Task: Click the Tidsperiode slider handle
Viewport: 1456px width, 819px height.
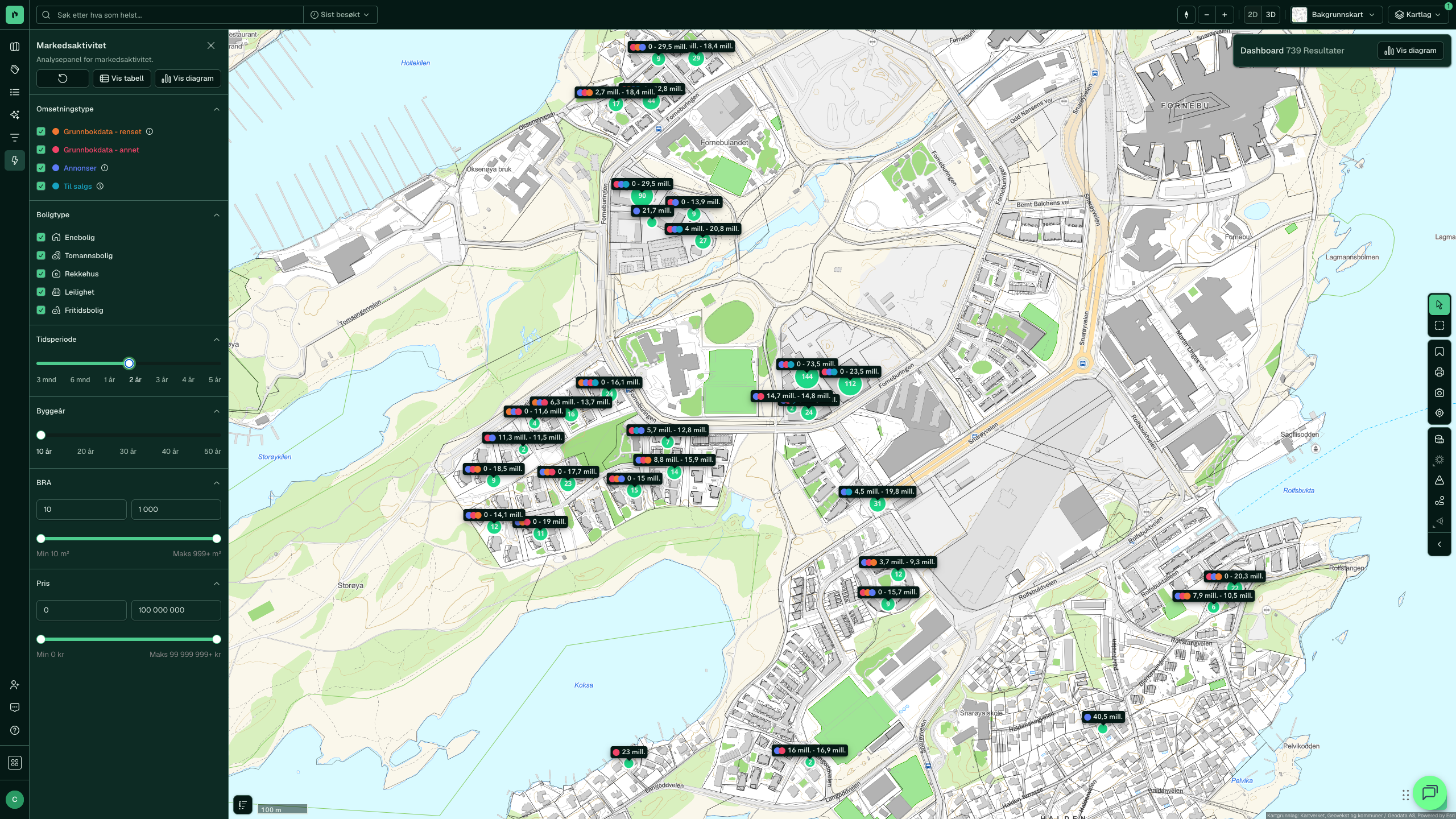Action: point(129,363)
